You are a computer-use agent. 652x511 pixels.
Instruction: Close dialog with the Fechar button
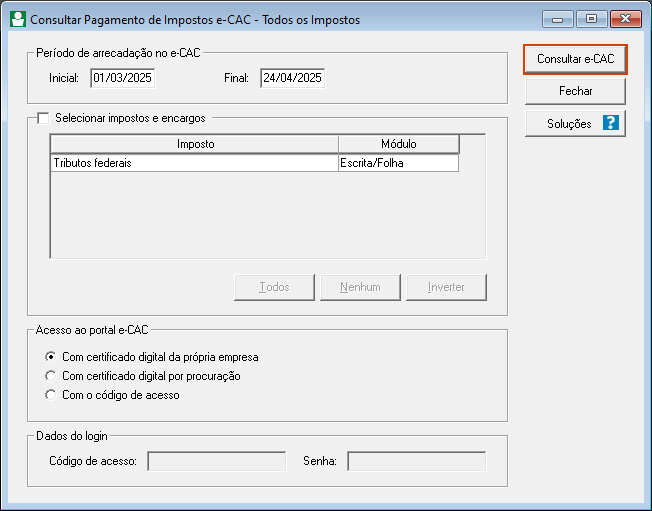pos(575,91)
